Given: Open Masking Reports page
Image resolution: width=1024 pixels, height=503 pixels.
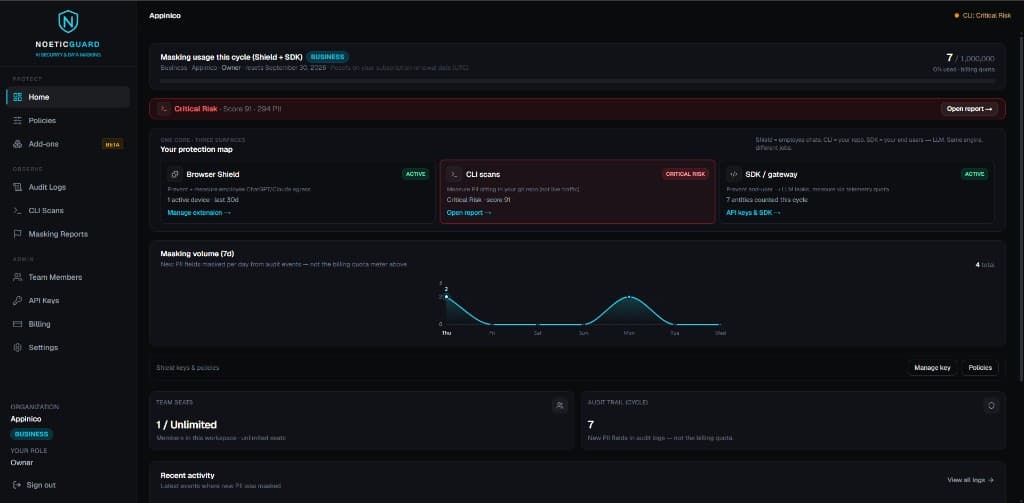Looking at the screenshot, I should [x=68, y=234].
